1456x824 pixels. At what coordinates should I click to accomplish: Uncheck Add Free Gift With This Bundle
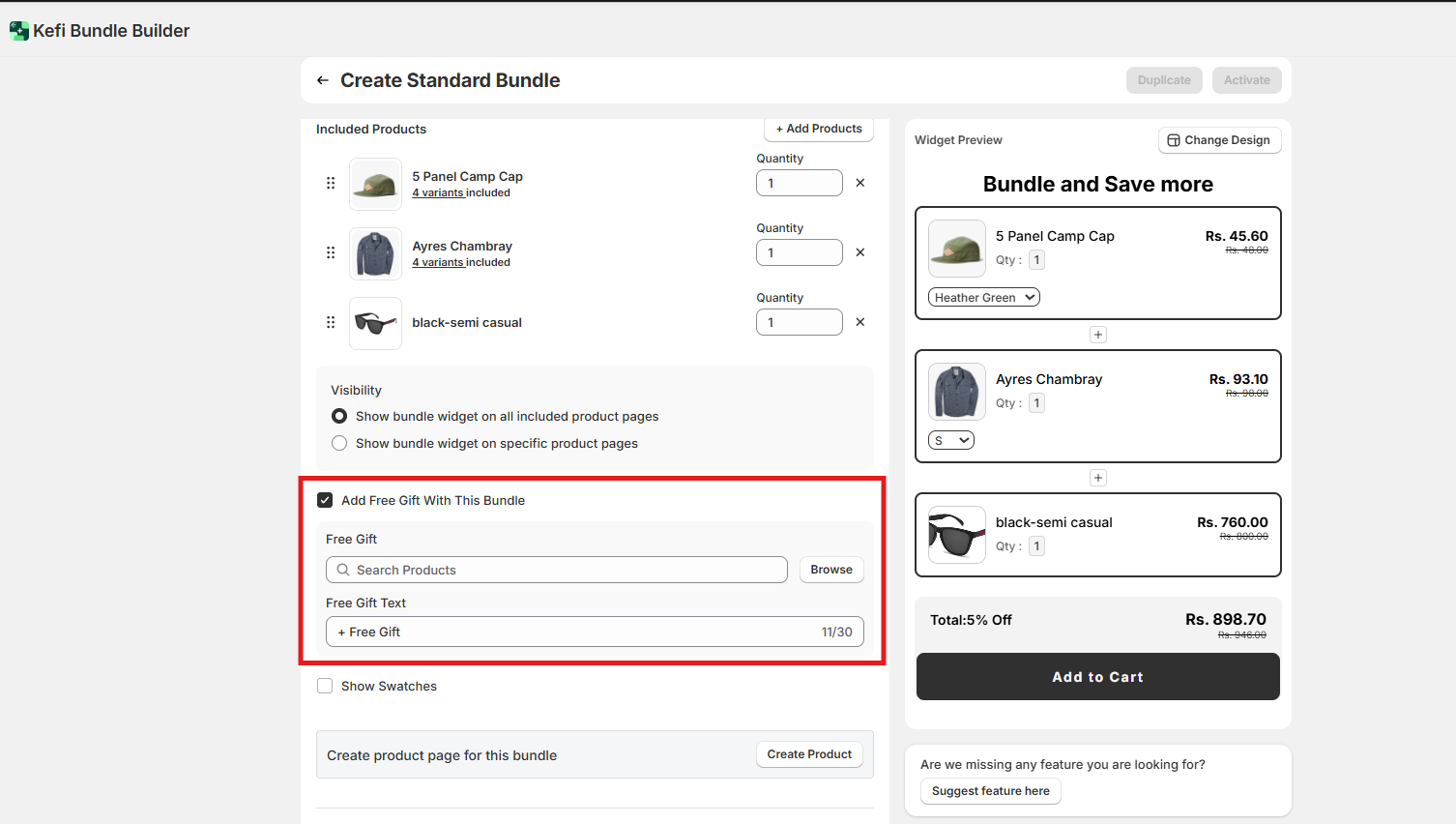tap(325, 500)
